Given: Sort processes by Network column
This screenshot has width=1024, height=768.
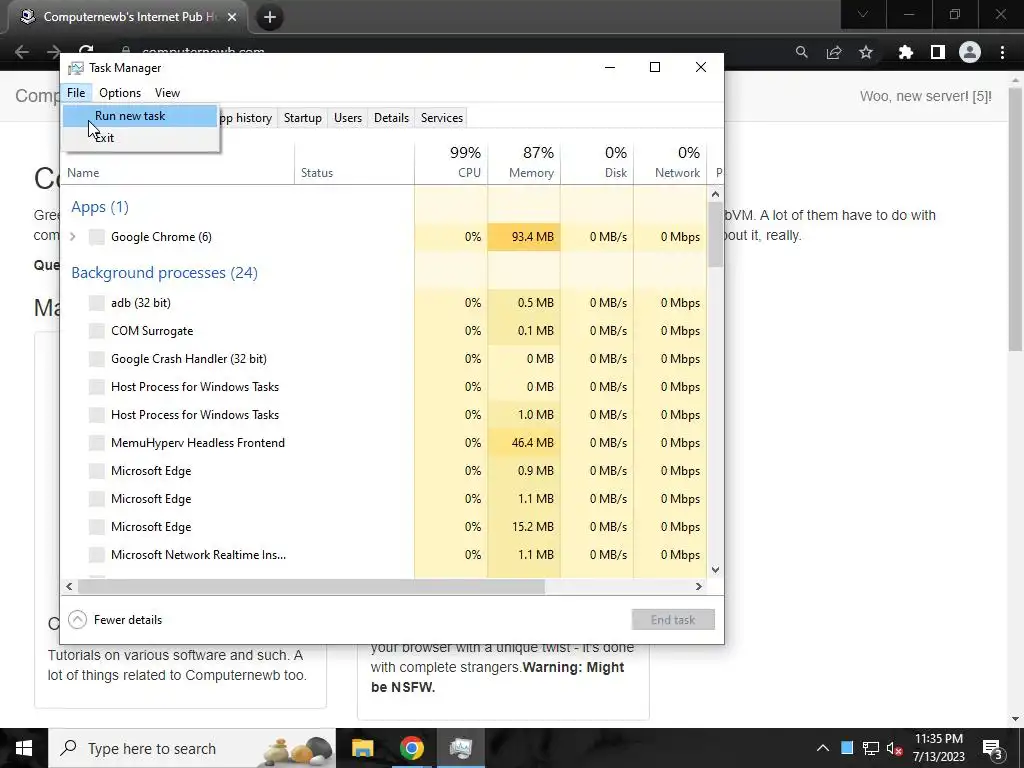Looking at the screenshot, I should tap(671, 163).
